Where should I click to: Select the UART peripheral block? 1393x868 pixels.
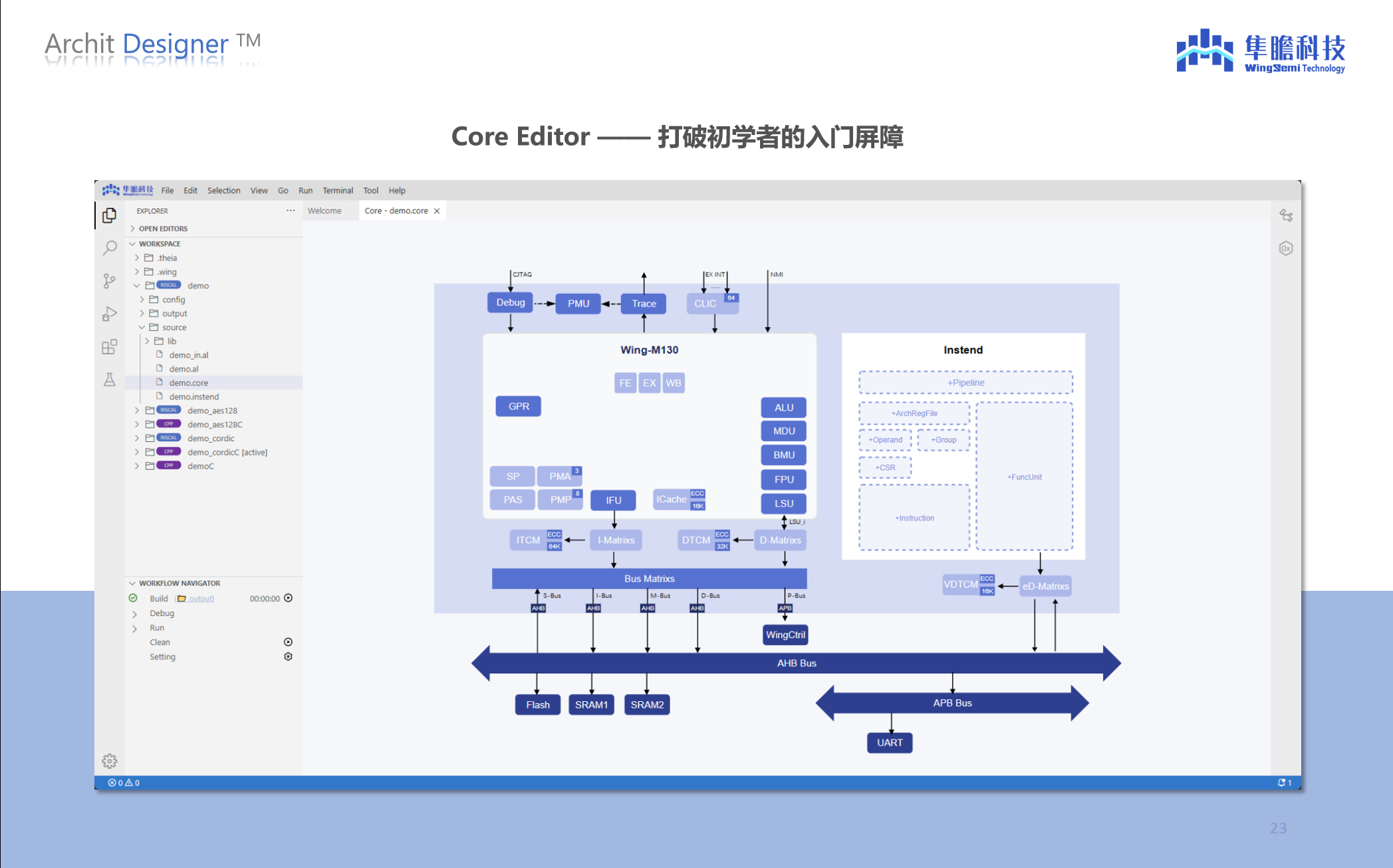(890, 742)
